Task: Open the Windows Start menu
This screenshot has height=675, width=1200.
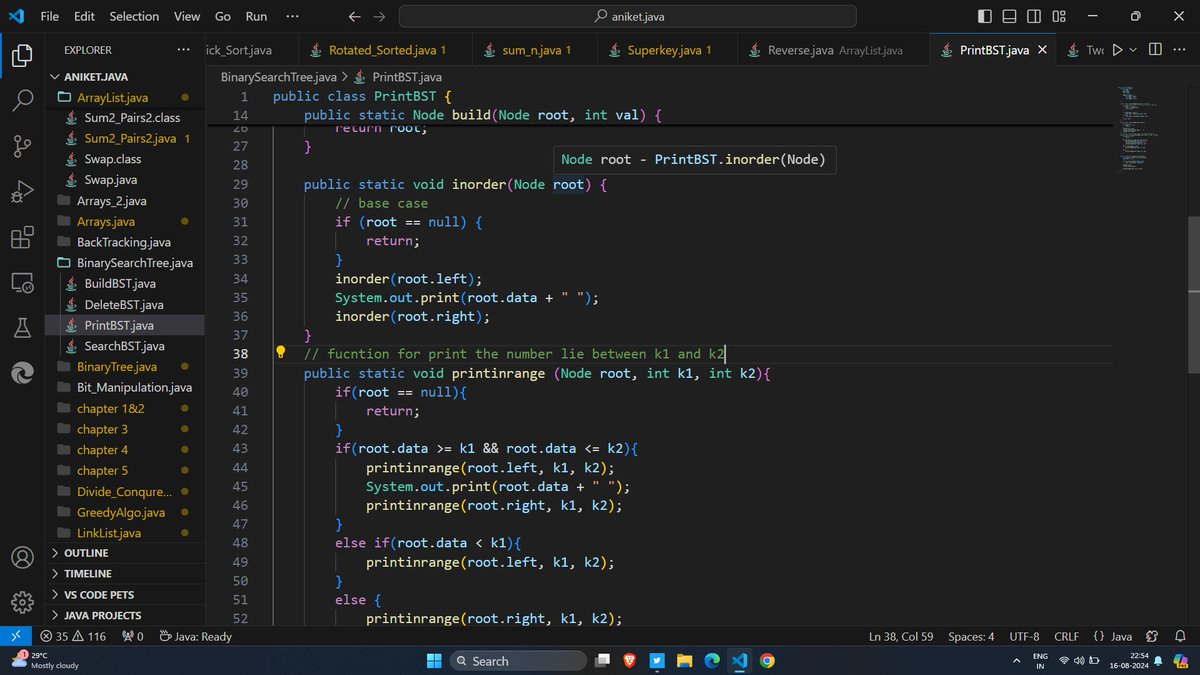Action: pos(434,660)
